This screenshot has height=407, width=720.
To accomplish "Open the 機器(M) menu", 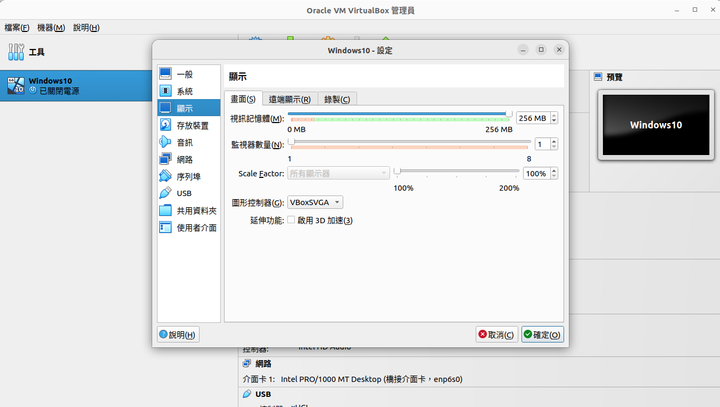I will click(51, 28).
